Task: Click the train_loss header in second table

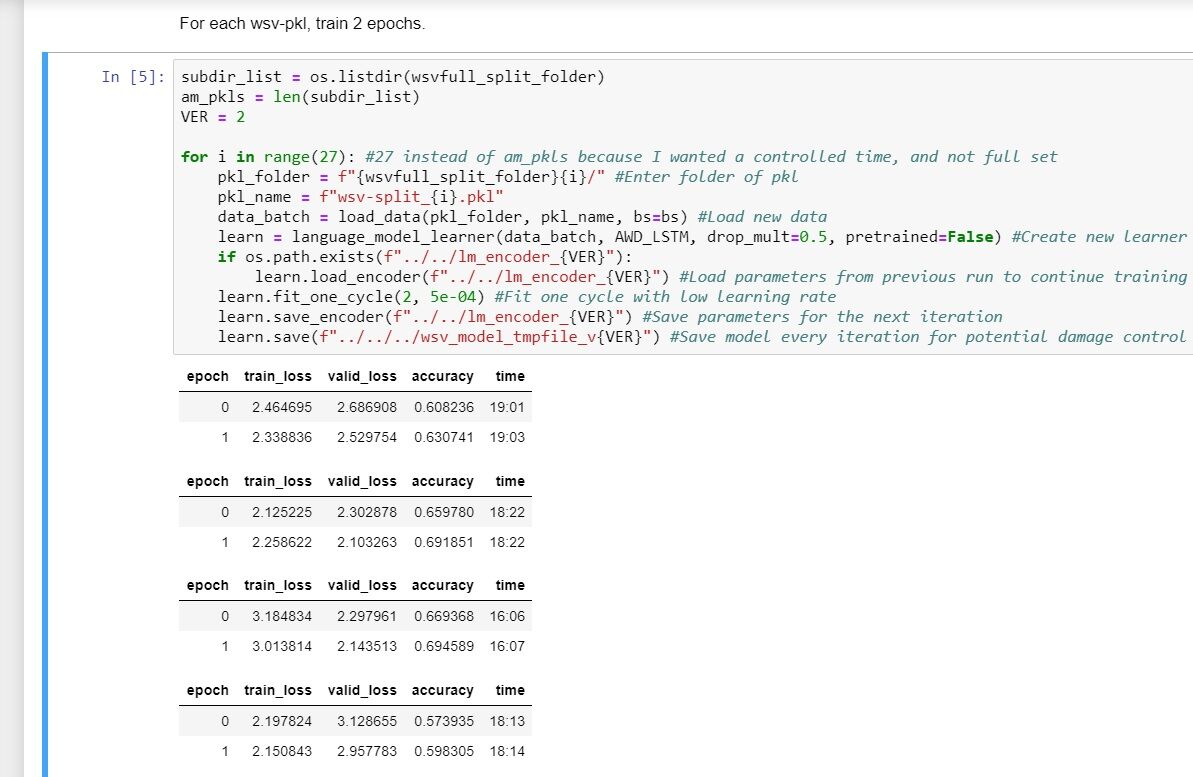Action: tap(277, 481)
